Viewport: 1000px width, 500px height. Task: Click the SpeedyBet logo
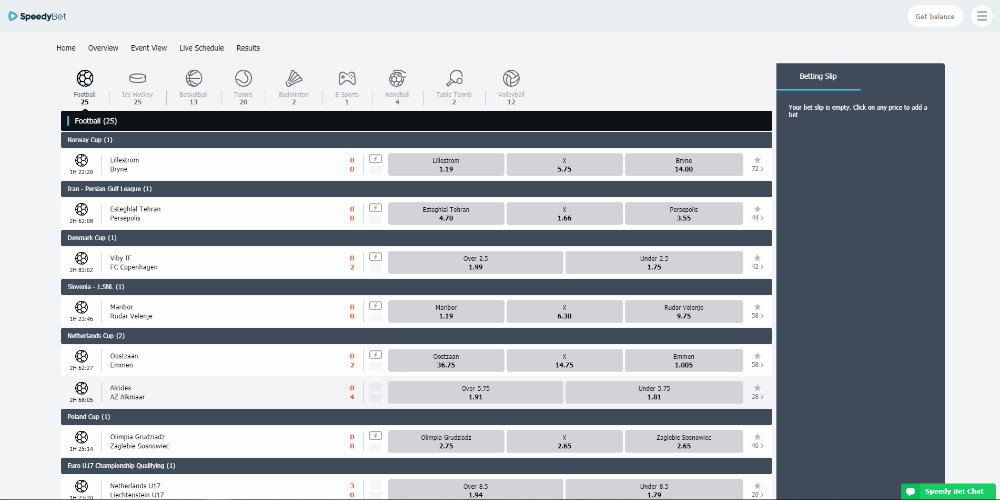click(37, 16)
